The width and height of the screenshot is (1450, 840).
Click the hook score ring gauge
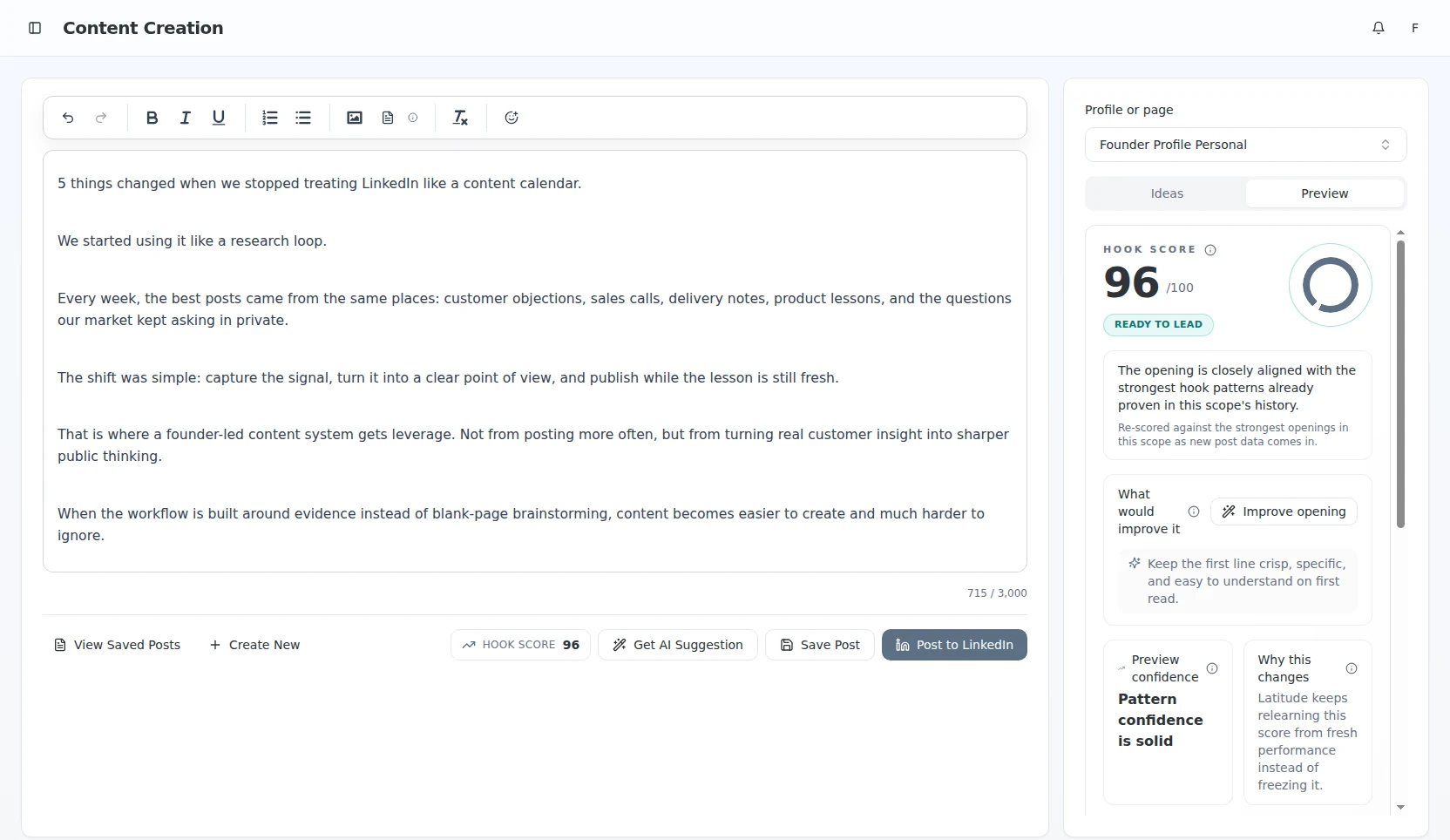1330,285
